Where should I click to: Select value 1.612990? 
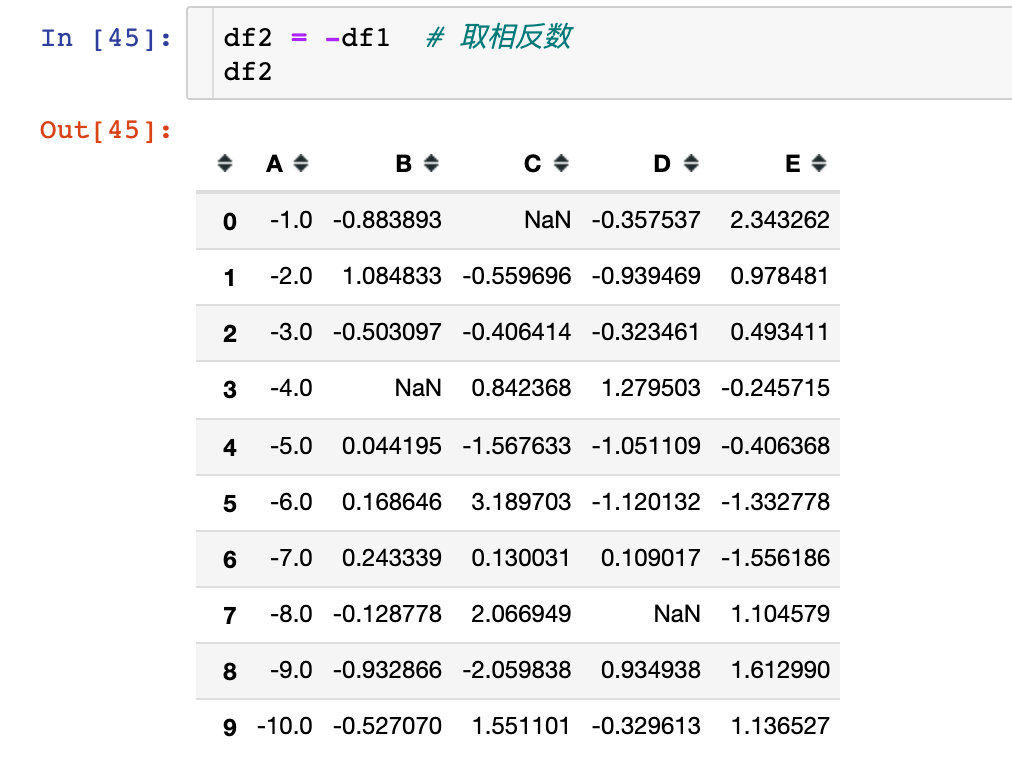pyautogui.click(x=780, y=669)
